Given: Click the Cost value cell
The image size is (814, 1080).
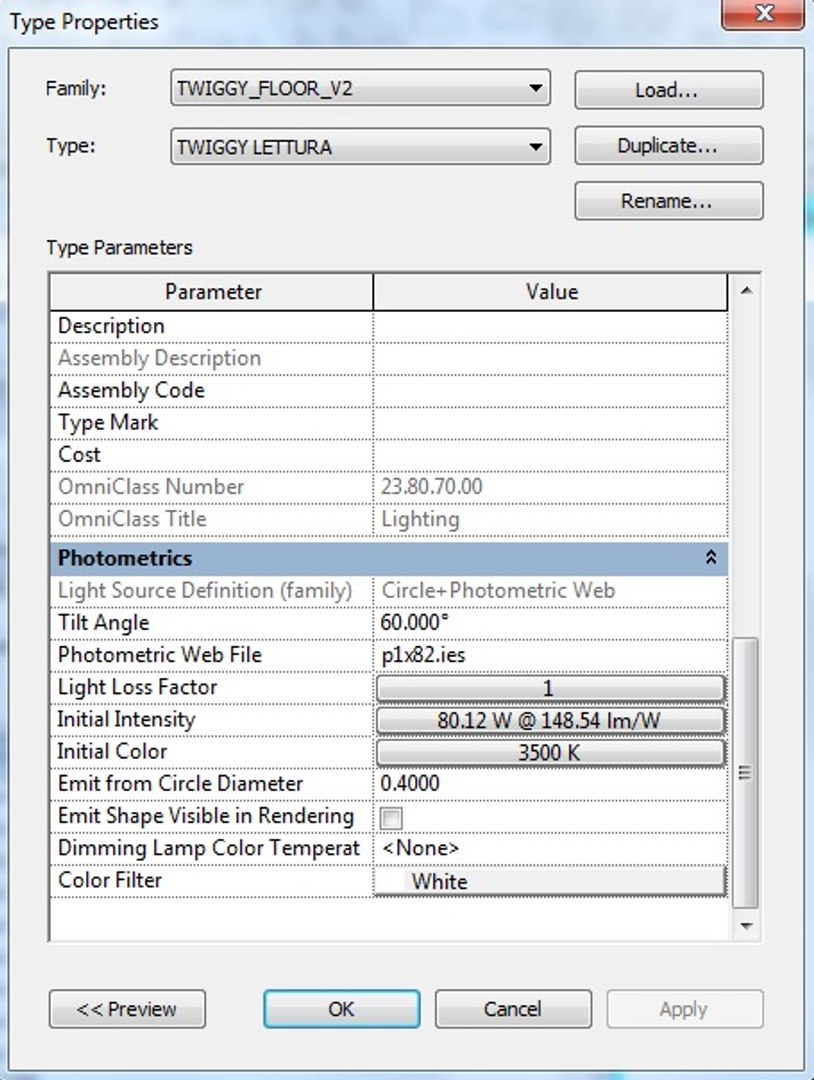Looking at the screenshot, I should 550,455.
